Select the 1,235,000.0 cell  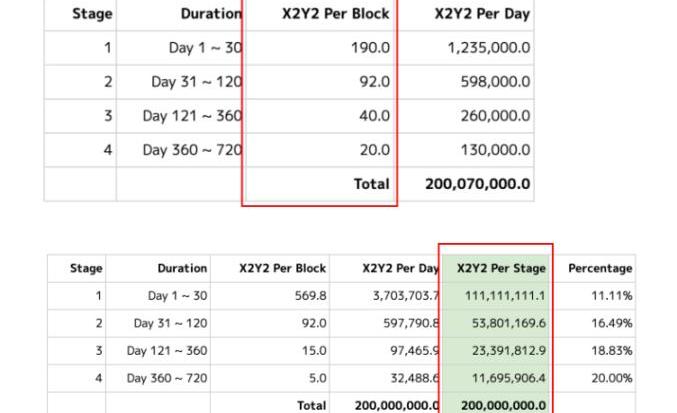coord(475,47)
